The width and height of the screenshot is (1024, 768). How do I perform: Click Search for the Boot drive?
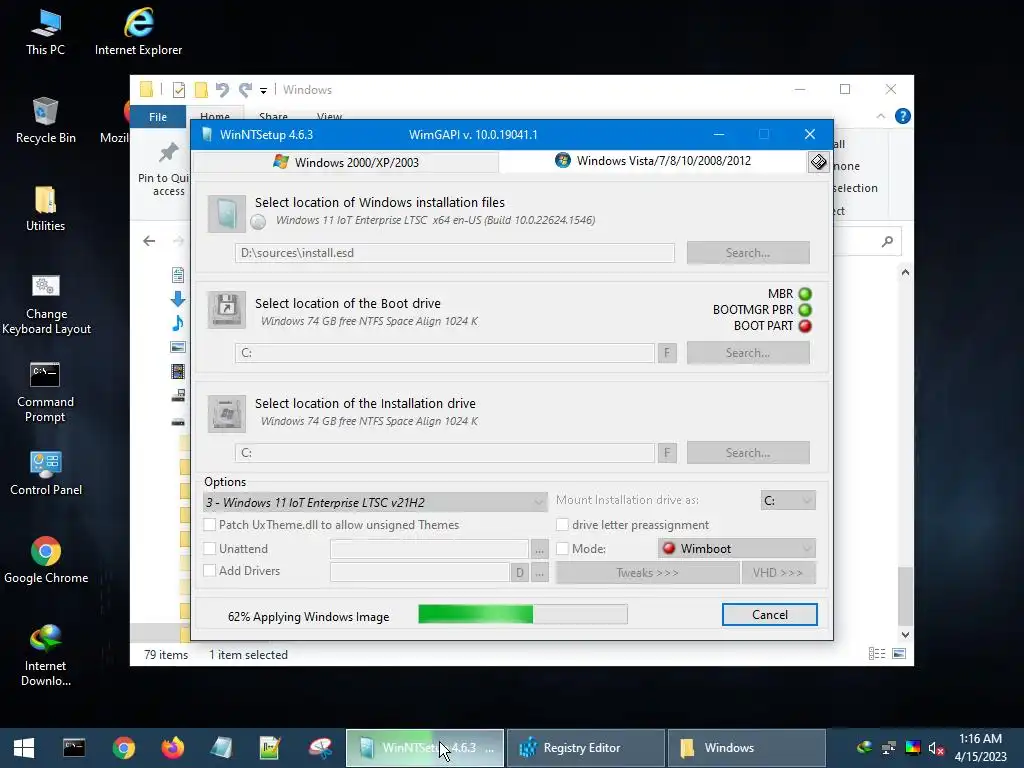pos(748,353)
